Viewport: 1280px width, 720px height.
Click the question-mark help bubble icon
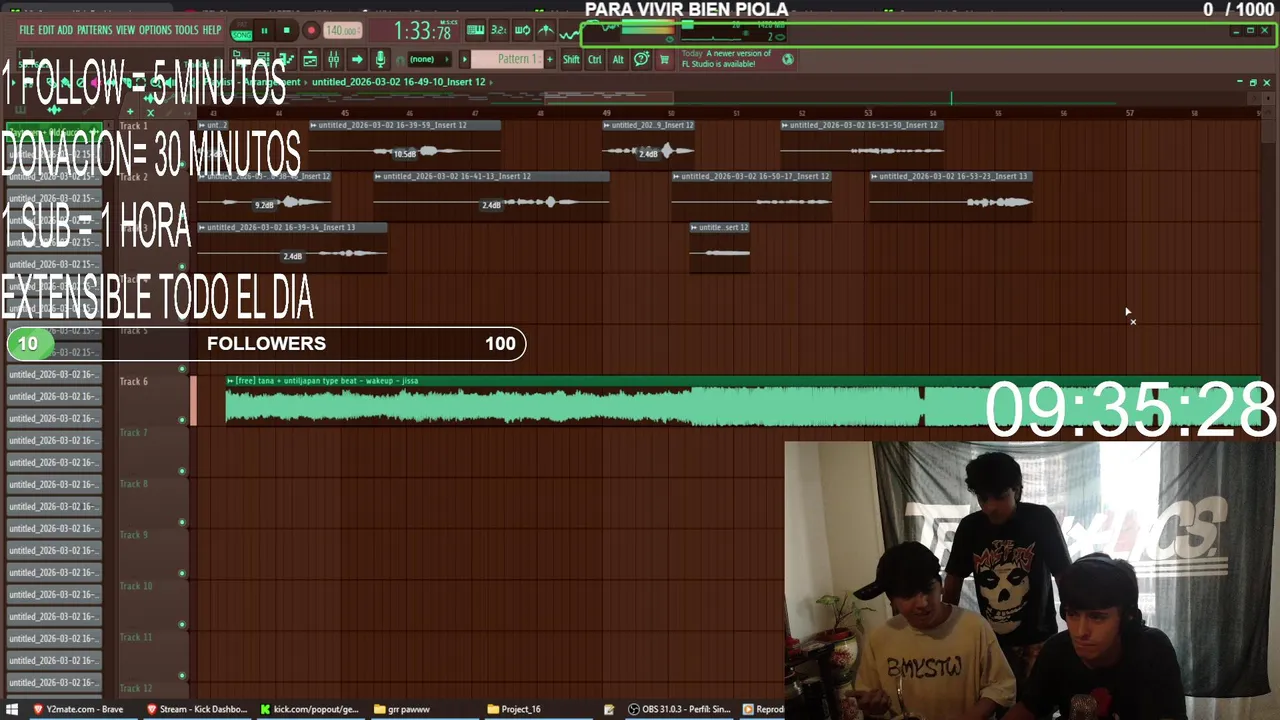[642, 59]
